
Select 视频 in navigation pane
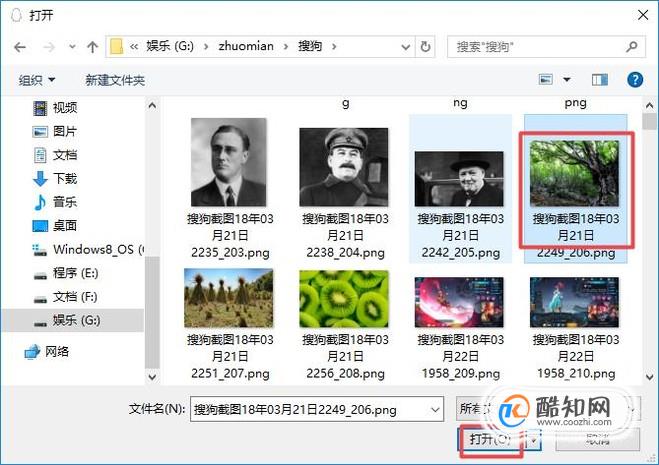point(65,108)
